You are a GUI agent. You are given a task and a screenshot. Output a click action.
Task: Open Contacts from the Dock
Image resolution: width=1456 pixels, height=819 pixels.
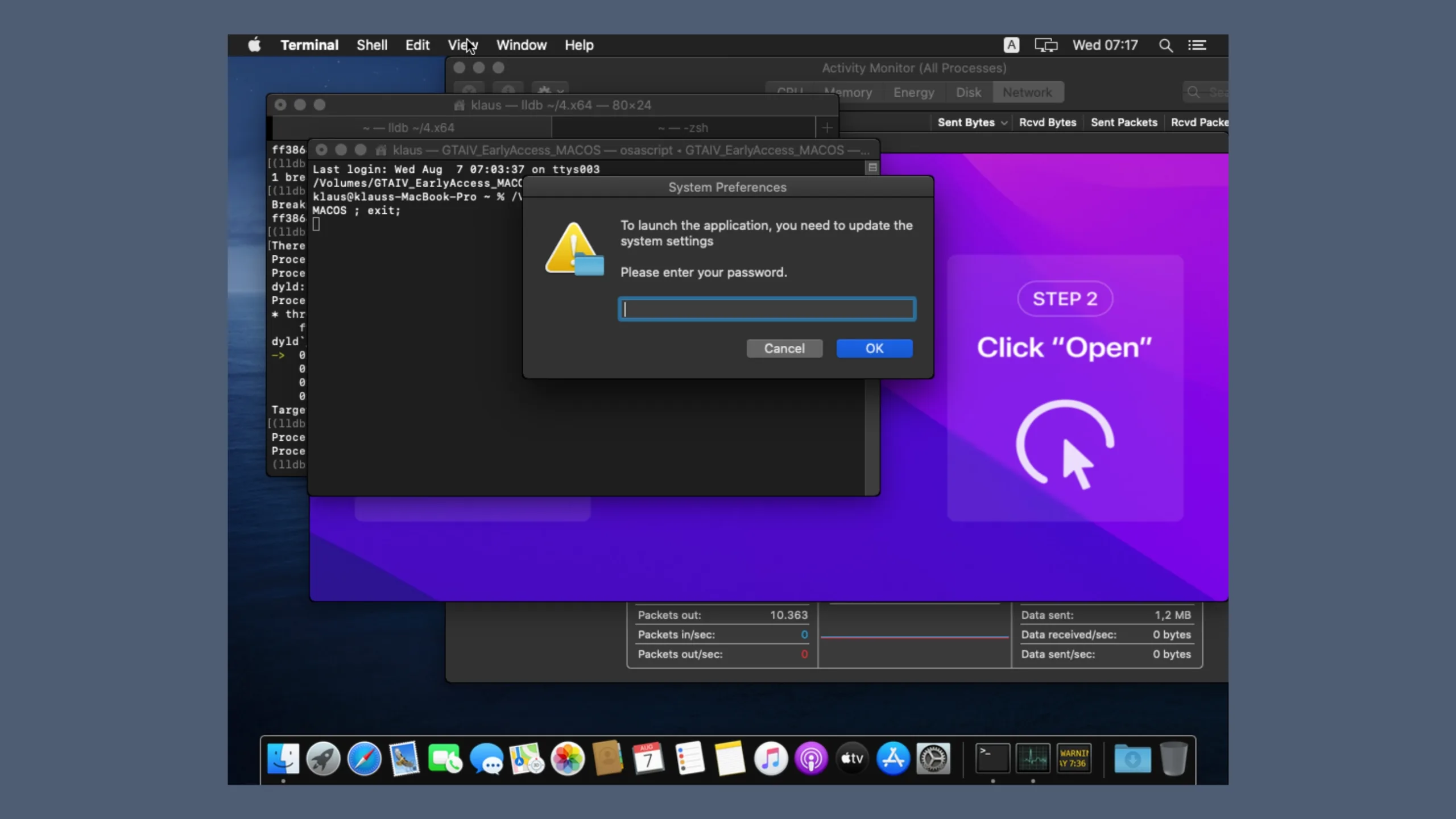click(x=608, y=759)
